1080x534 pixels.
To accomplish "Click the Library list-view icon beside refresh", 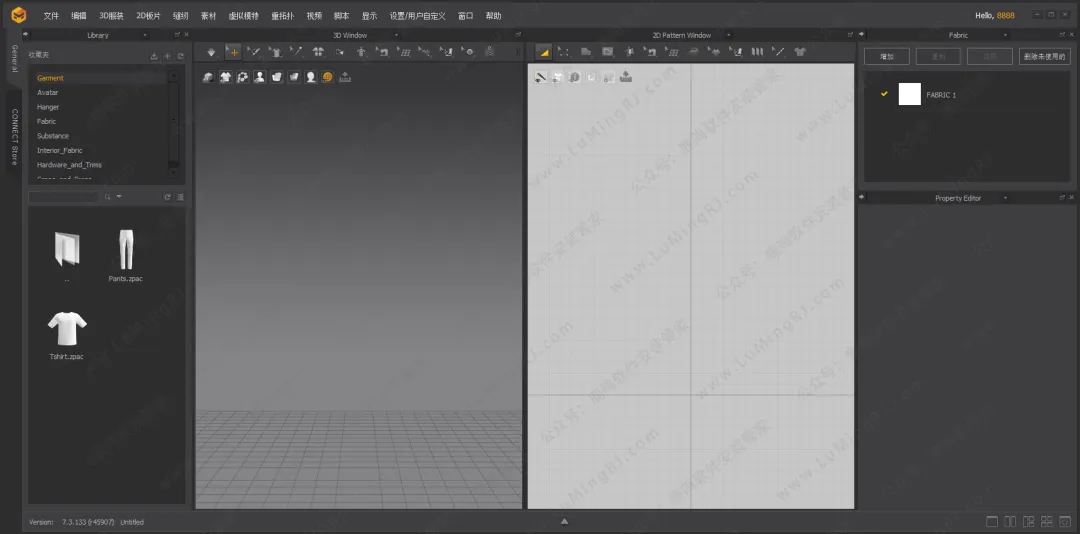I will coord(180,197).
